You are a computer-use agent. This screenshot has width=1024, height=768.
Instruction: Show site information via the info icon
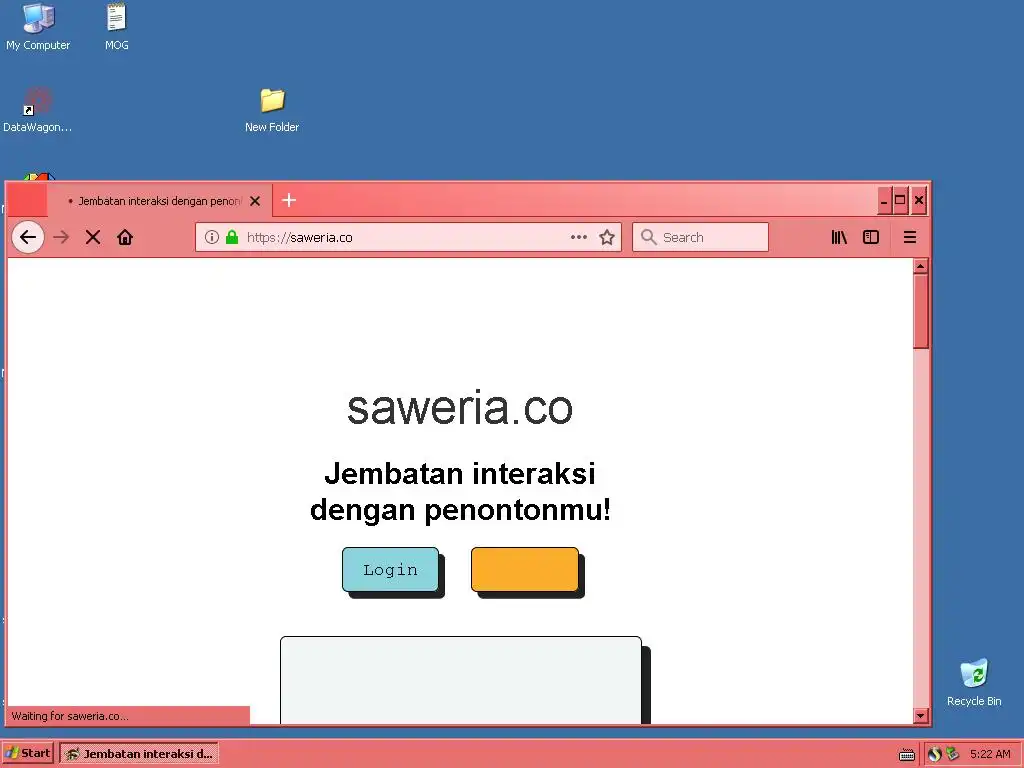[x=212, y=237]
